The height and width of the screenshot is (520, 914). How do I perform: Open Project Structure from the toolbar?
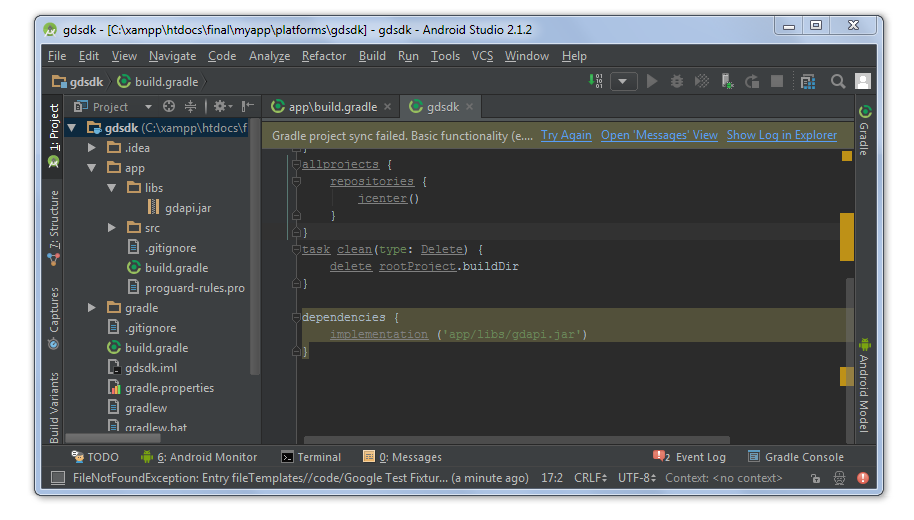point(807,82)
